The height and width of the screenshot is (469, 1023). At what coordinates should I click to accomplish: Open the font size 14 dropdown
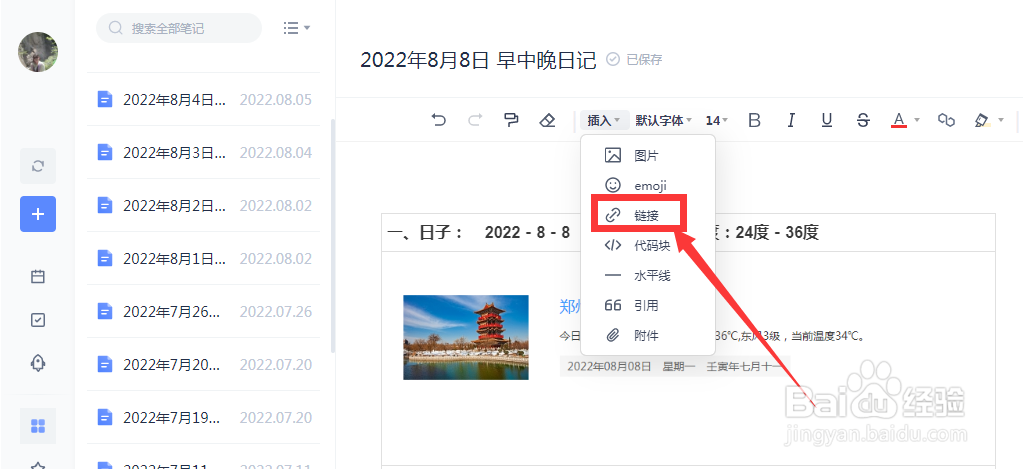pos(717,121)
